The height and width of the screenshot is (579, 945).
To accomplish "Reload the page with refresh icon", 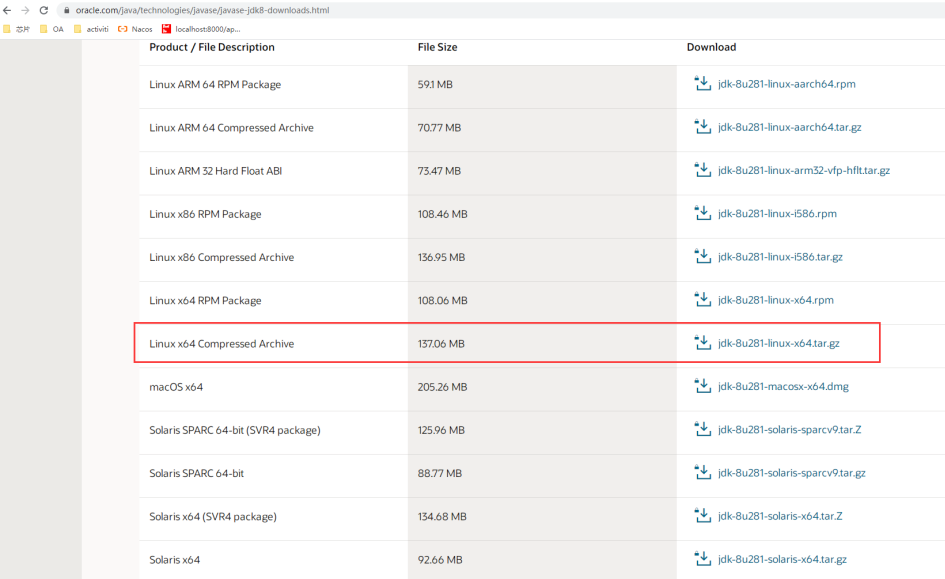I will [x=43, y=10].
